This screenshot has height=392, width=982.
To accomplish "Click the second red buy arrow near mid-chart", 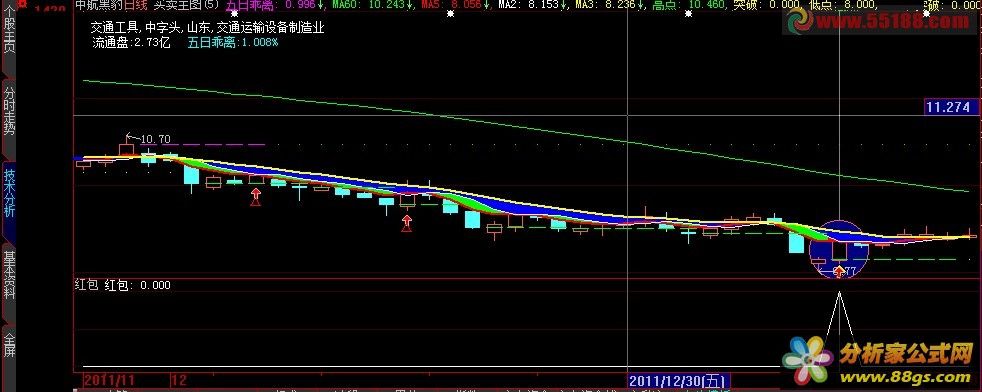I will pyautogui.click(x=407, y=223).
